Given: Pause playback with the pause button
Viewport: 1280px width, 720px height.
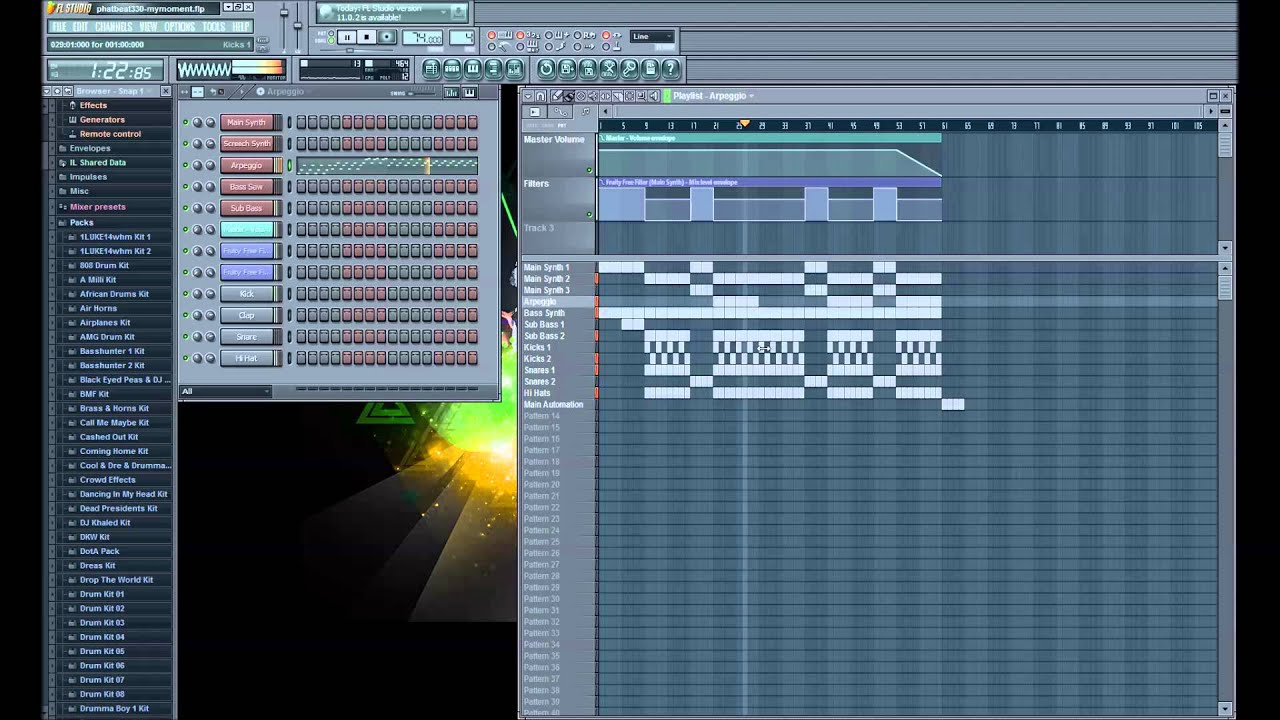Looking at the screenshot, I should click(347, 37).
